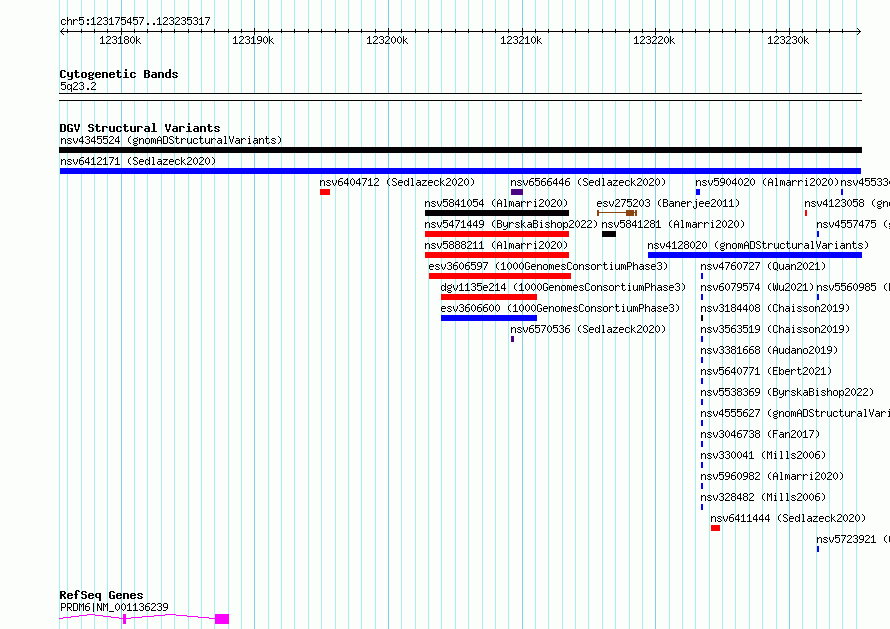Click ruler position 123190k
The width and height of the screenshot is (890, 629).
pyautogui.click(x=253, y=40)
